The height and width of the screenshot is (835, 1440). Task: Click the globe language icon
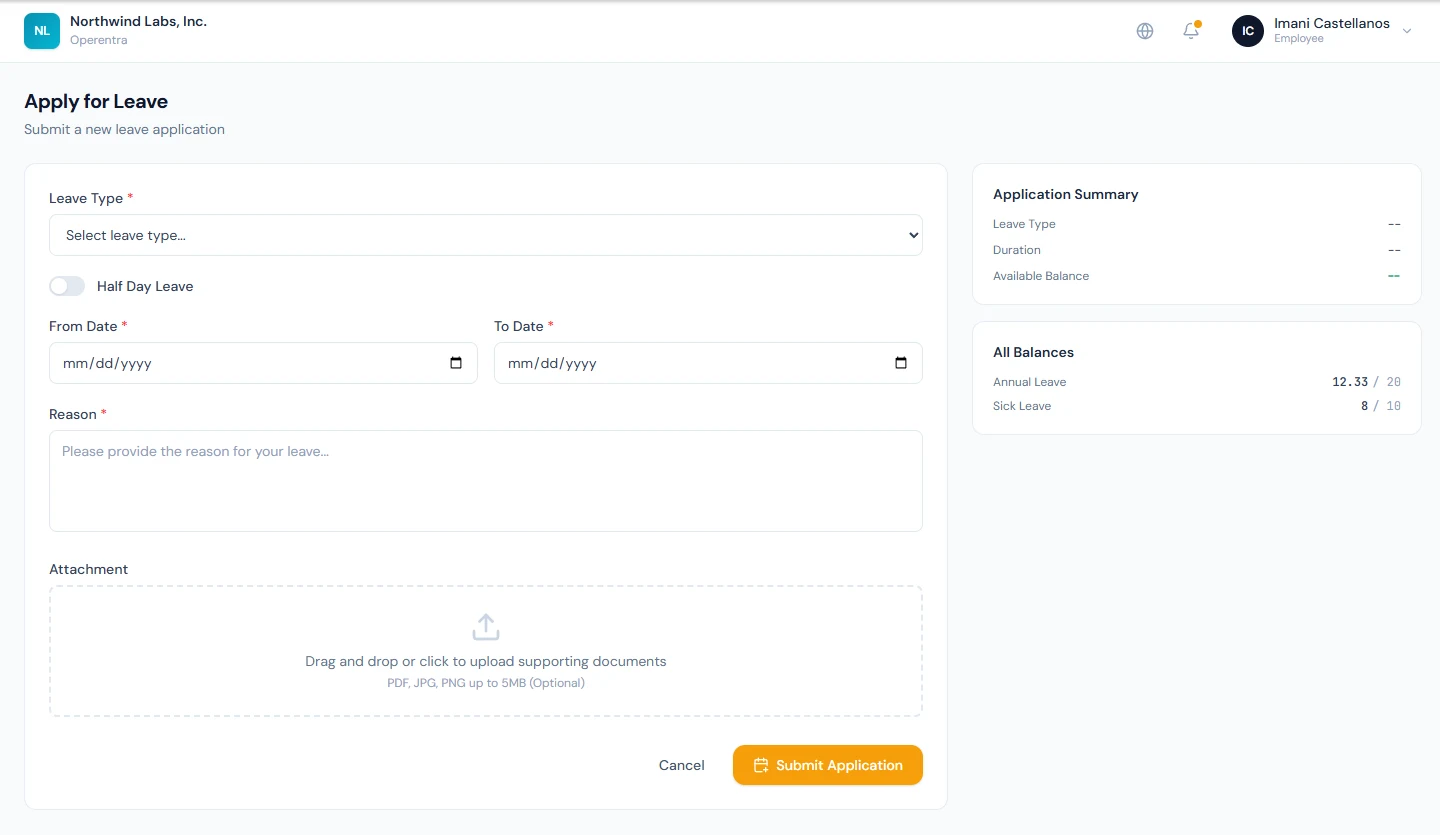click(x=1145, y=31)
